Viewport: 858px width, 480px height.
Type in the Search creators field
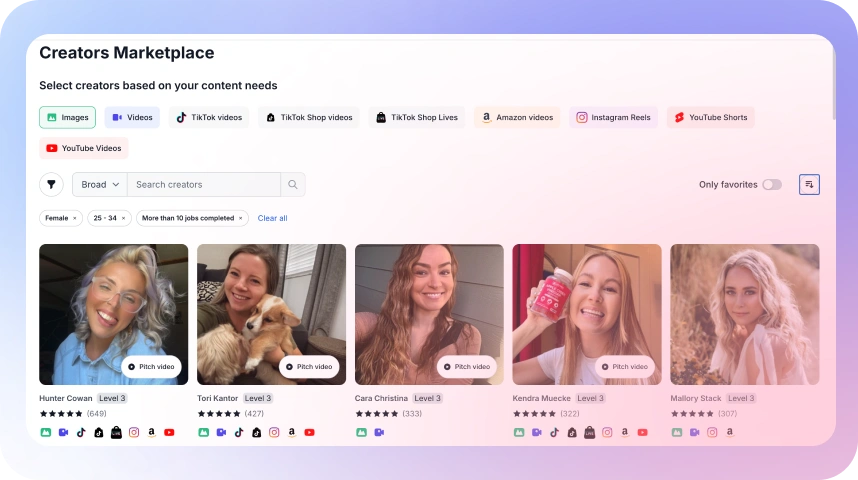click(x=205, y=185)
